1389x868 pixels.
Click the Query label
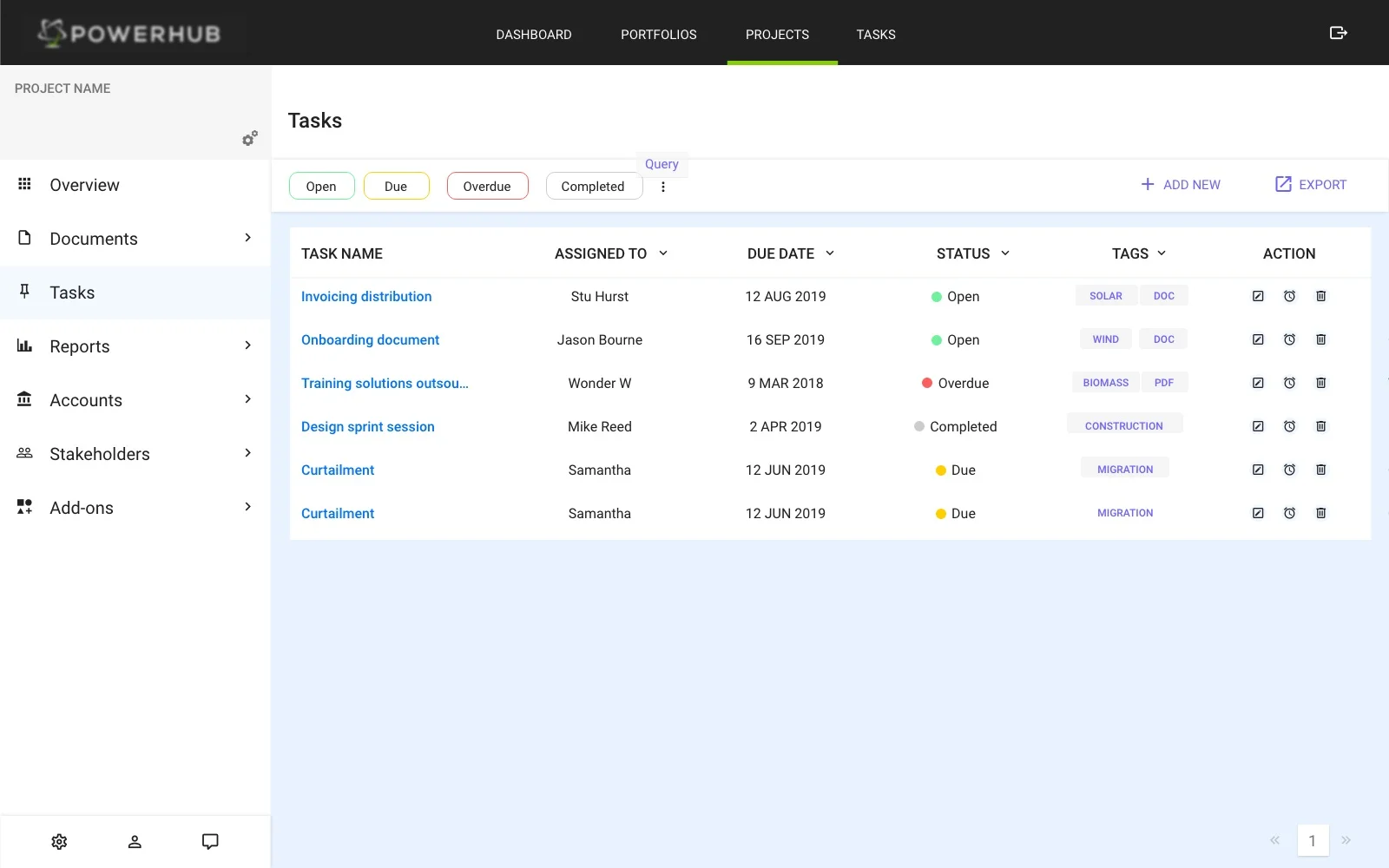click(x=662, y=164)
